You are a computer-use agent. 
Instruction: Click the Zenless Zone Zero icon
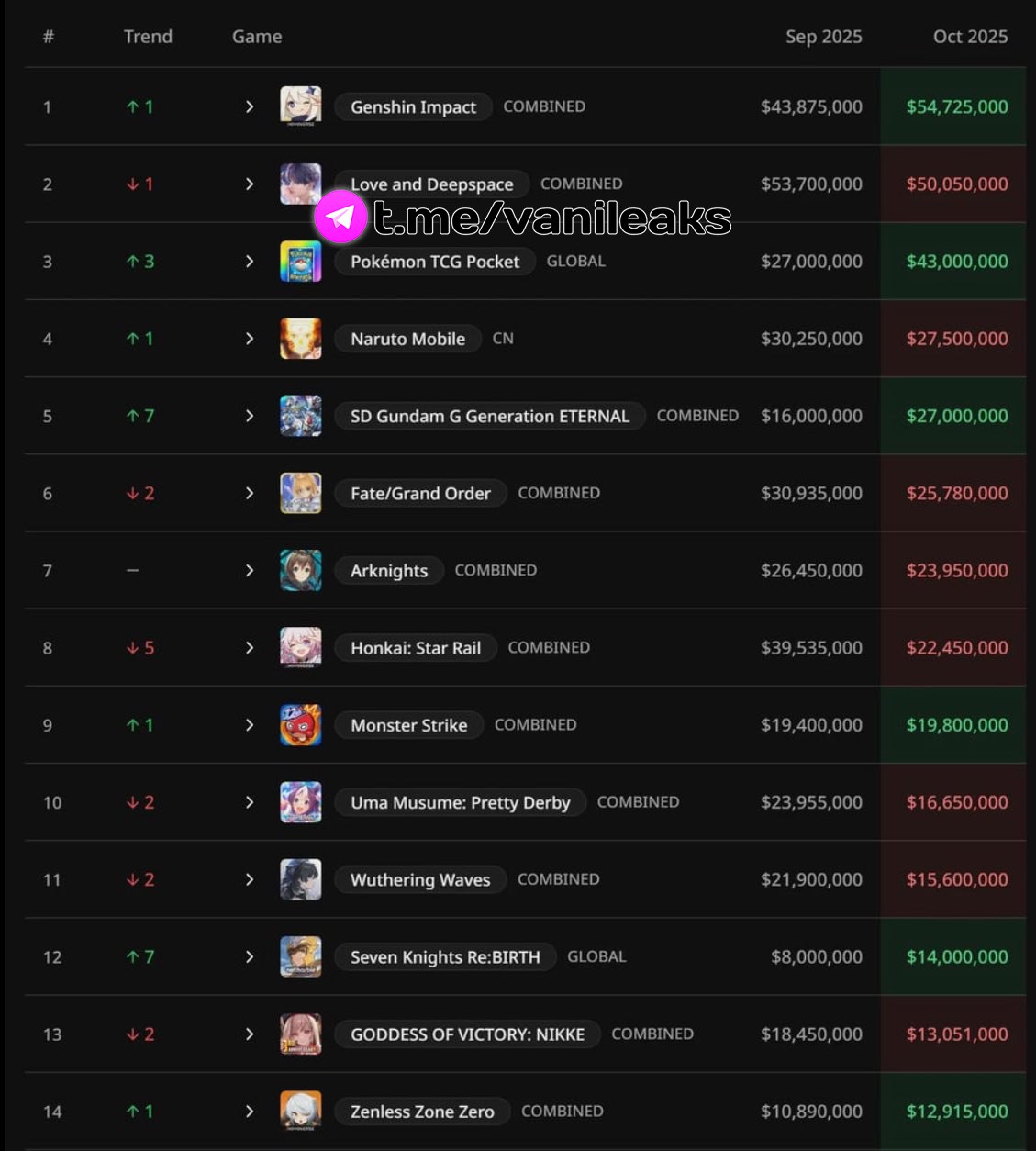(x=300, y=1112)
